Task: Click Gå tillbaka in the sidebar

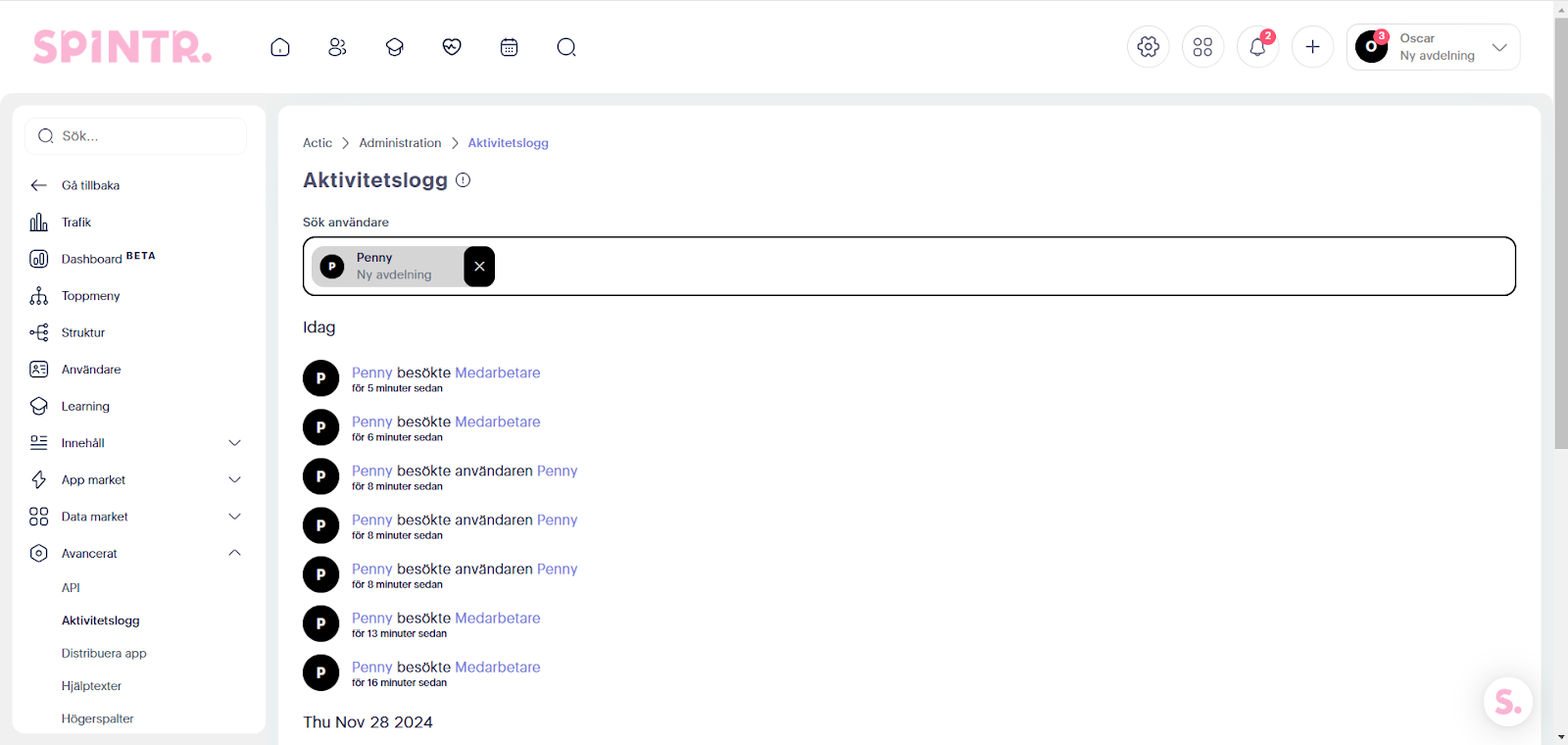Action: 90,185
